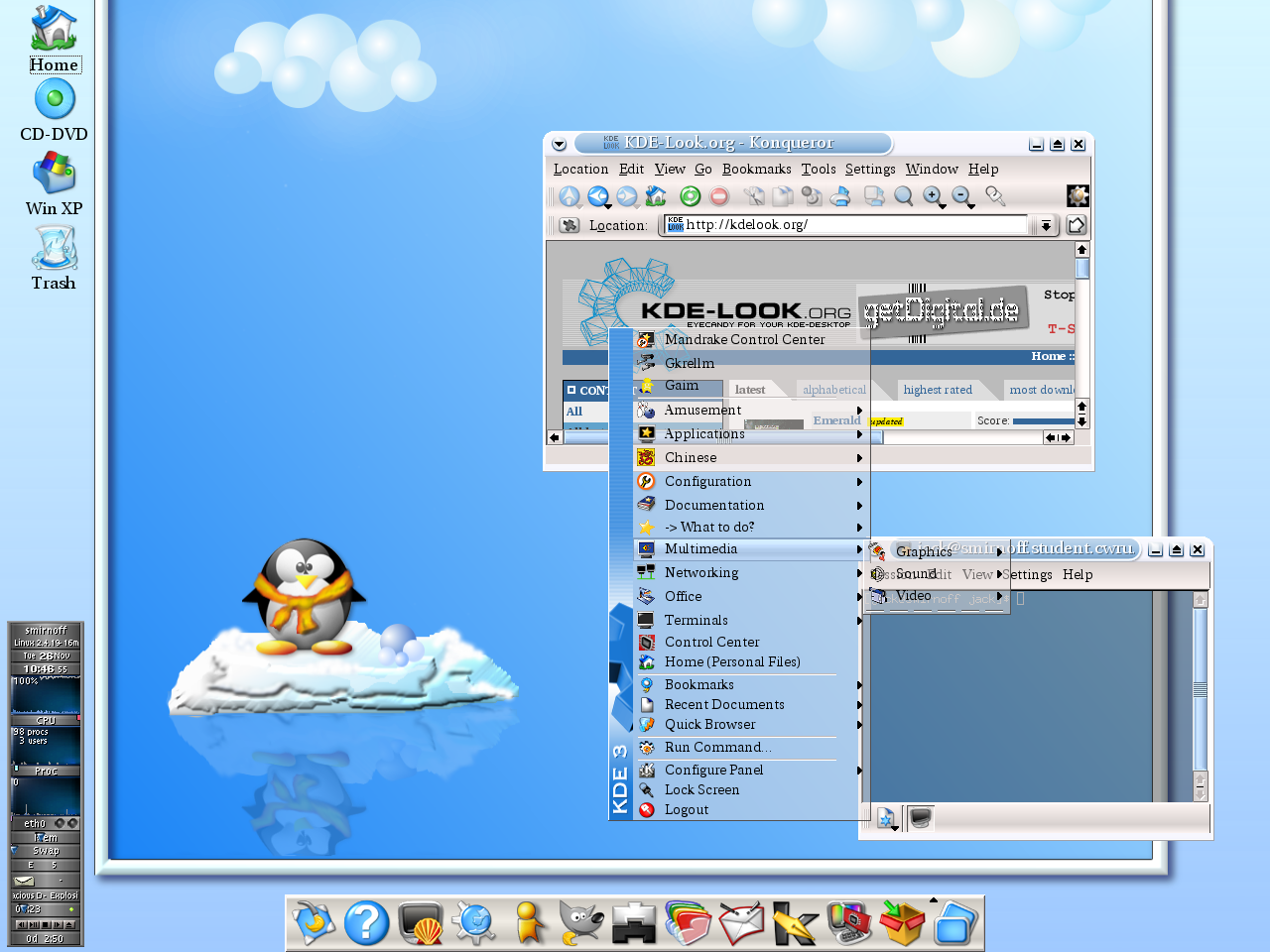Open the Help menu in Konsole window
Image resolution: width=1270 pixels, height=952 pixels.
point(1078,574)
